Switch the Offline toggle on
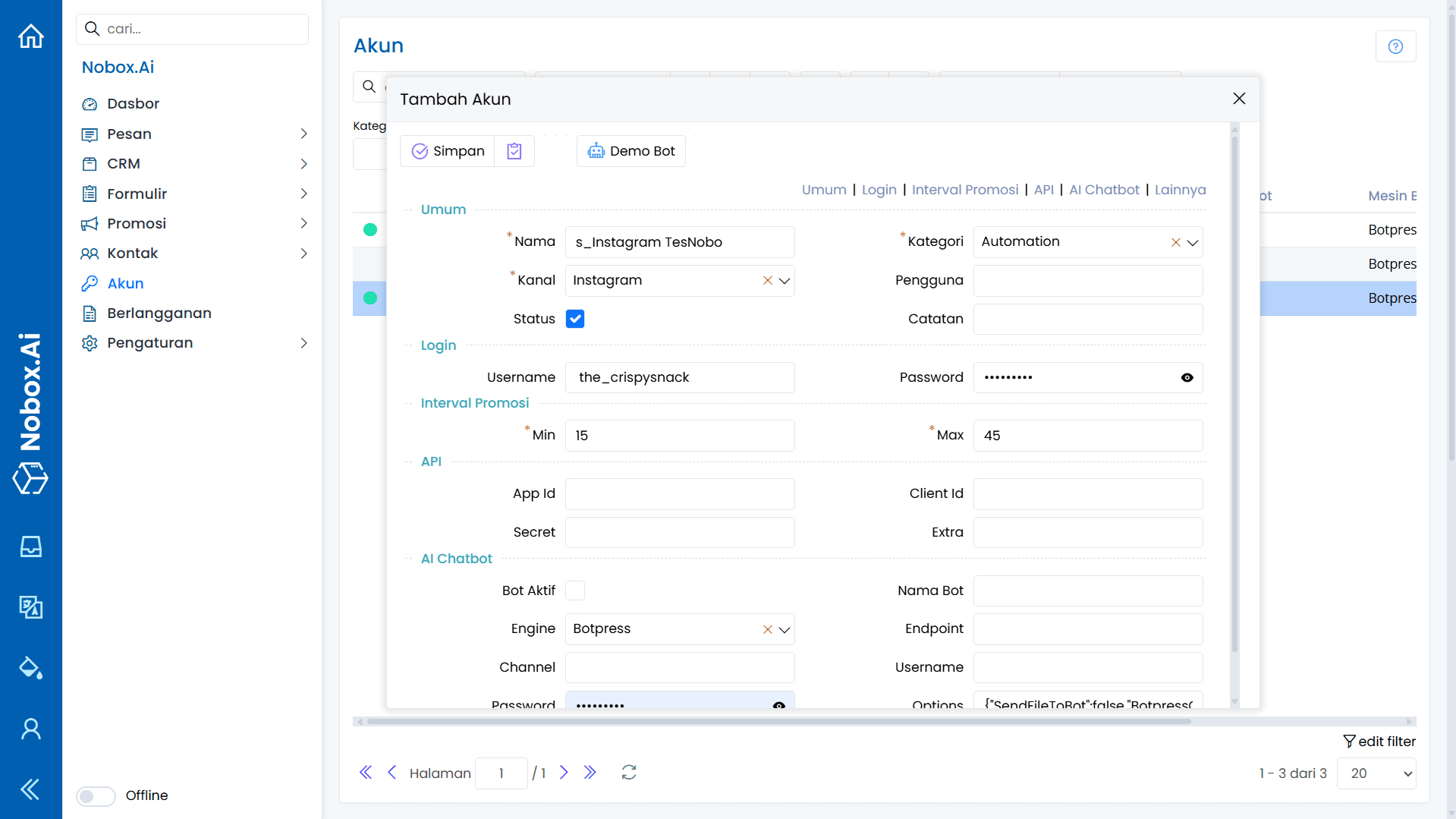 (x=95, y=795)
